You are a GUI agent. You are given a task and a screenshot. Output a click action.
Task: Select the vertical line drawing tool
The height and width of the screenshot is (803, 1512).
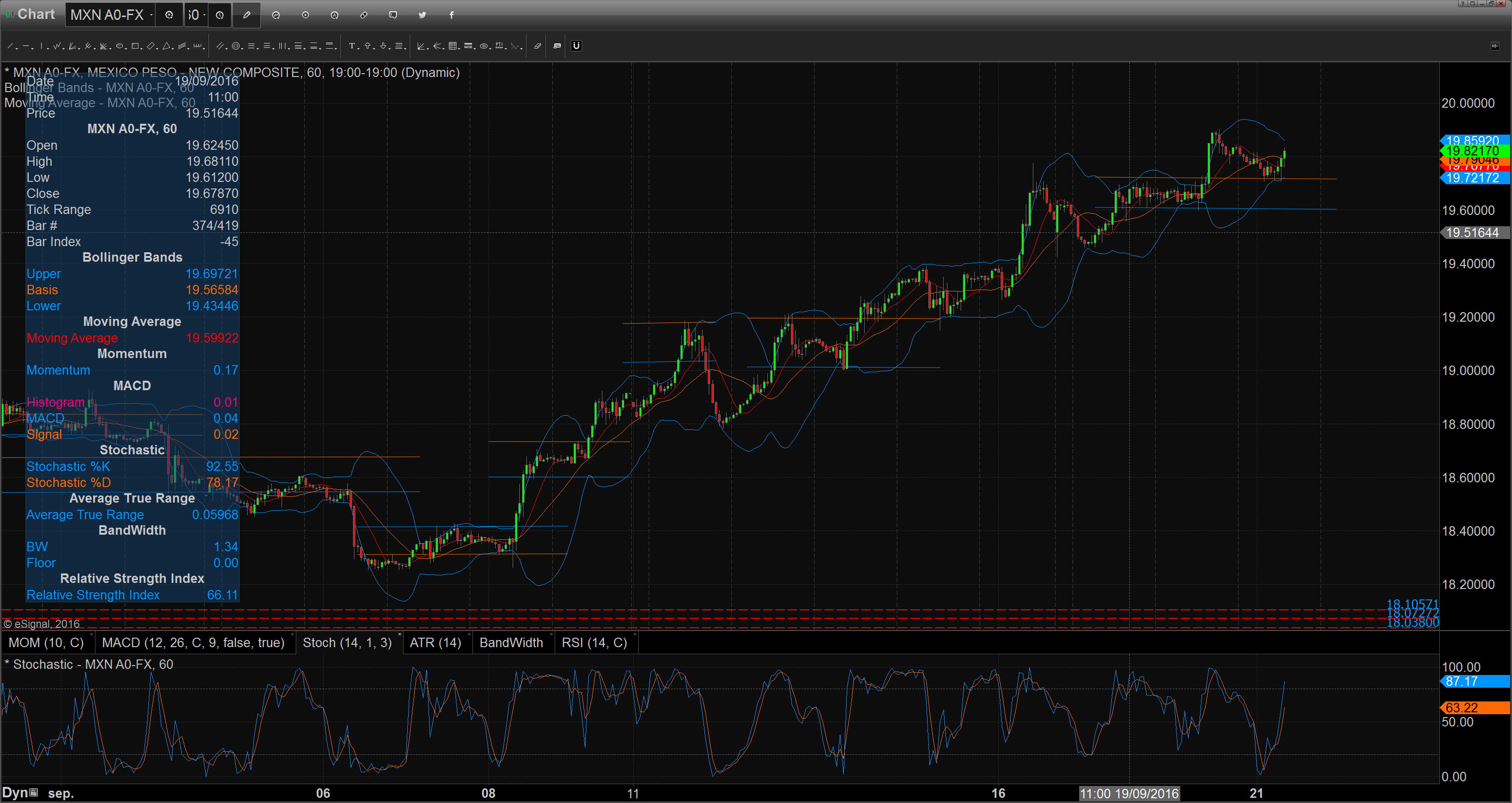tap(41, 46)
